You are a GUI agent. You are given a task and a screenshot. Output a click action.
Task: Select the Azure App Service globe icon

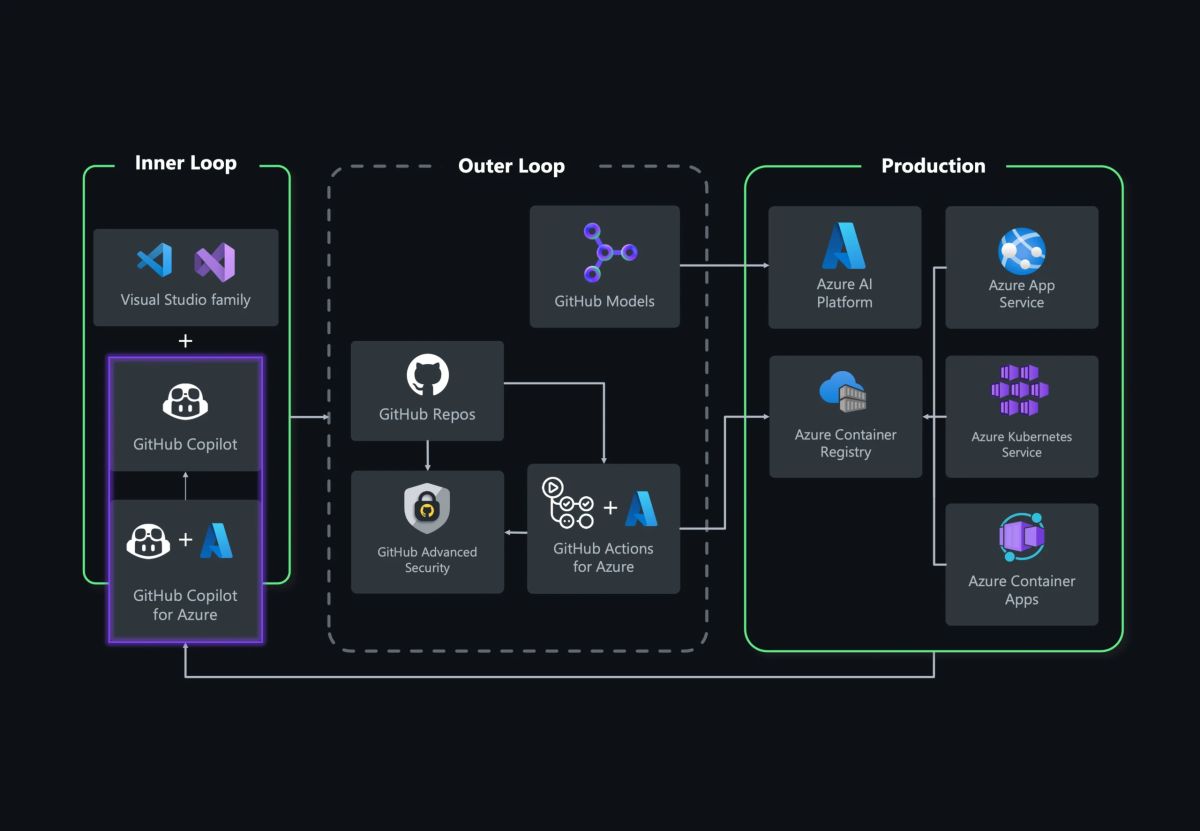tap(1021, 250)
